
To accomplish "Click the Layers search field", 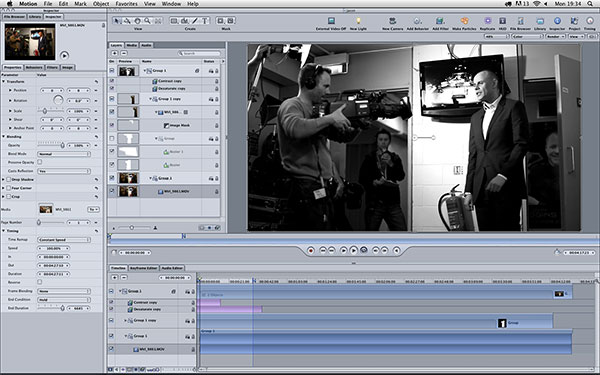I will tap(199, 53).
